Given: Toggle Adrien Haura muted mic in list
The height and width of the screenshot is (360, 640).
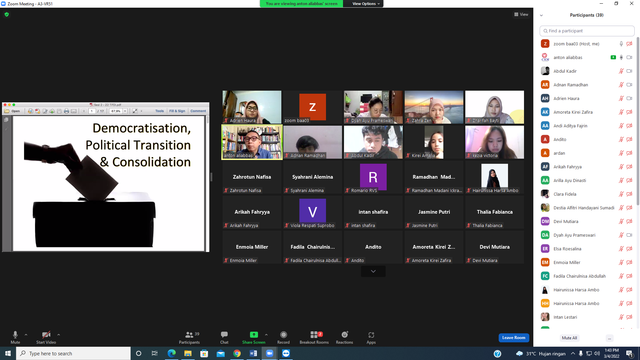Looking at the screenshot, I should pos(621,98).
